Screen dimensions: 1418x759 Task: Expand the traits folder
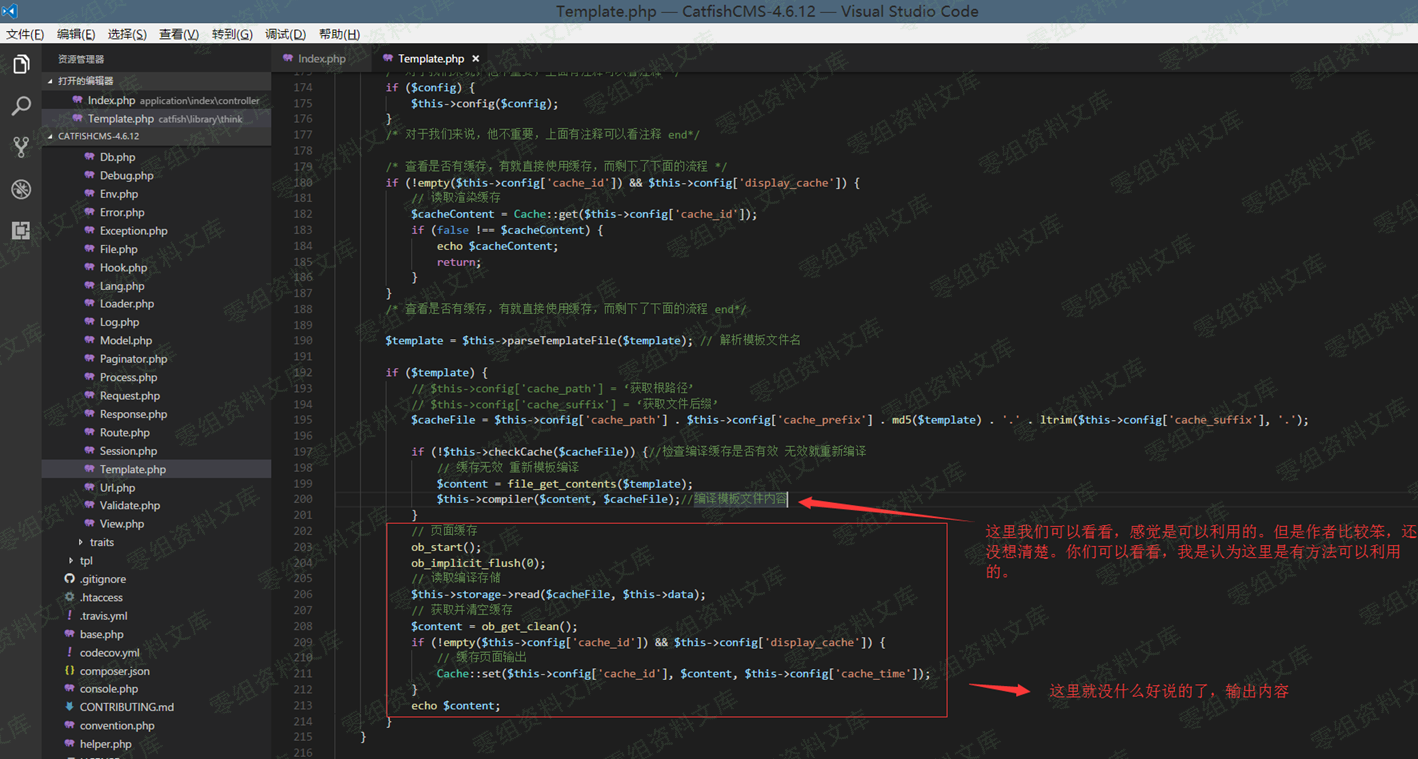click(x=81, y=542)
